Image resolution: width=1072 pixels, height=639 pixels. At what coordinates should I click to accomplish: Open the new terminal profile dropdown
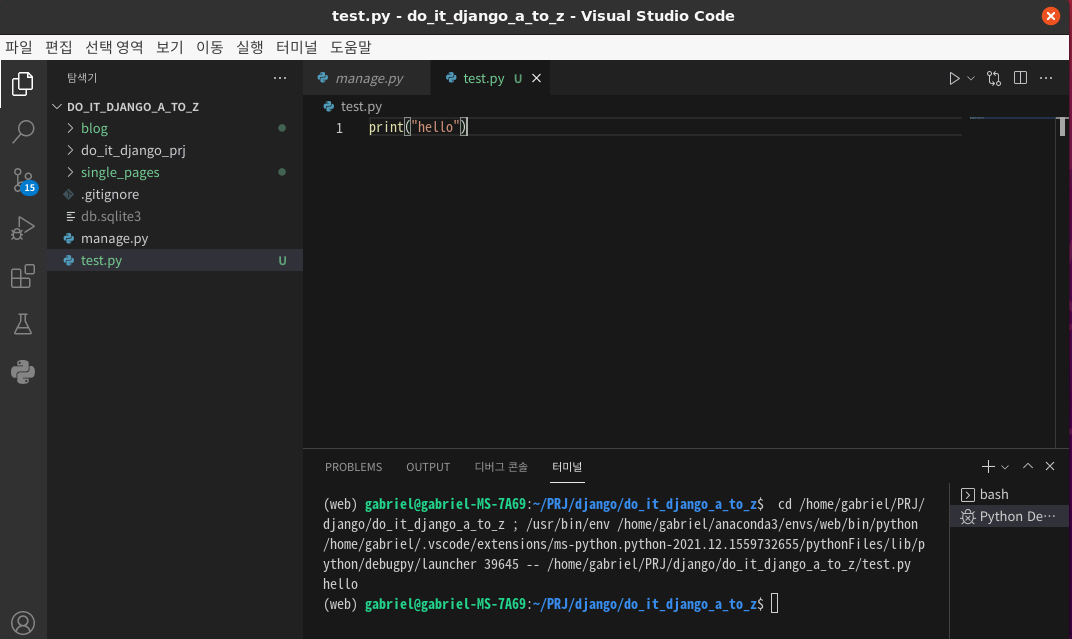1005,467
